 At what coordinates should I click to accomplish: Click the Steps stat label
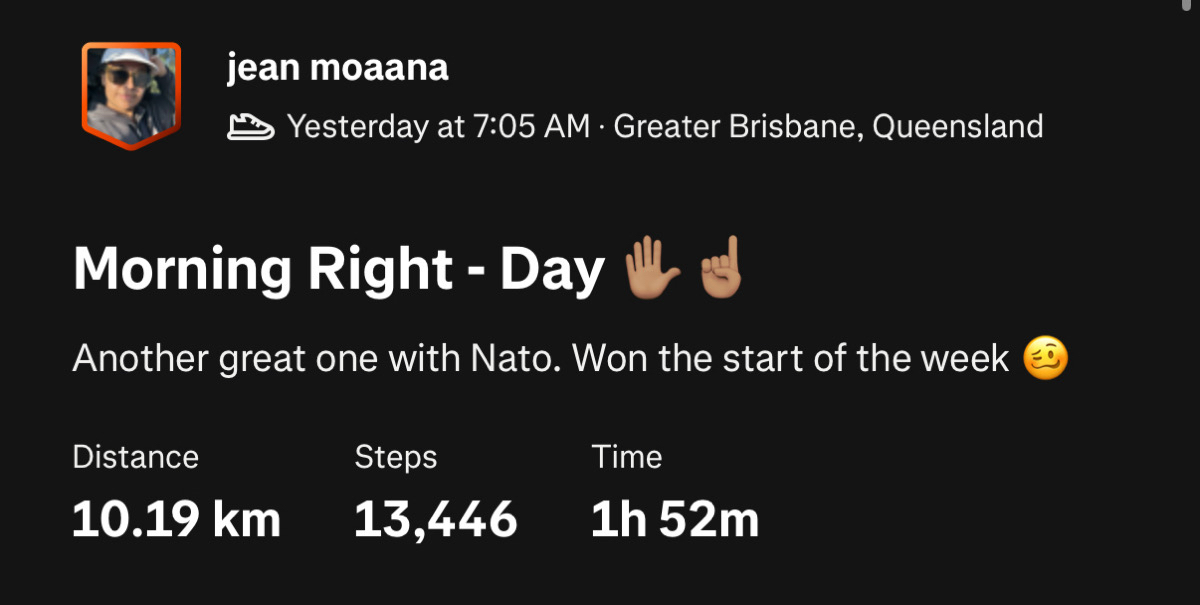coord(395,457)
